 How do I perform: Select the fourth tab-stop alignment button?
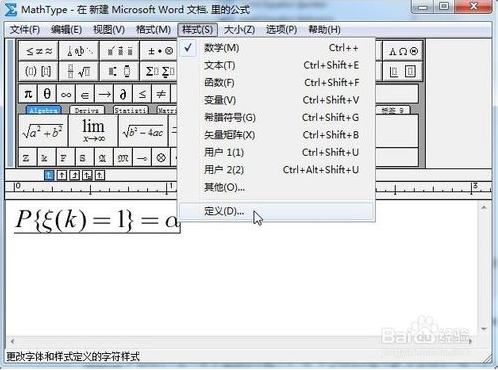[x=87, y=175]
